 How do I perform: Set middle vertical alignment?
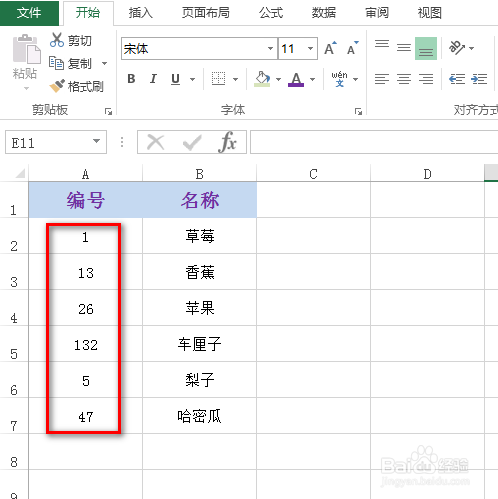click(404, 48)
